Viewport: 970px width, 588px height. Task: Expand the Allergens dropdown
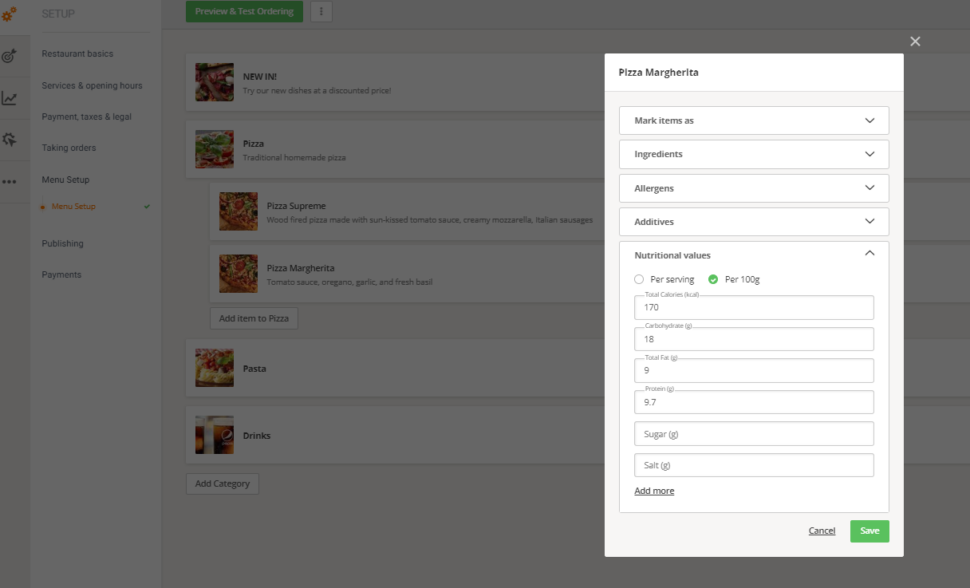(x=754, y=188)
